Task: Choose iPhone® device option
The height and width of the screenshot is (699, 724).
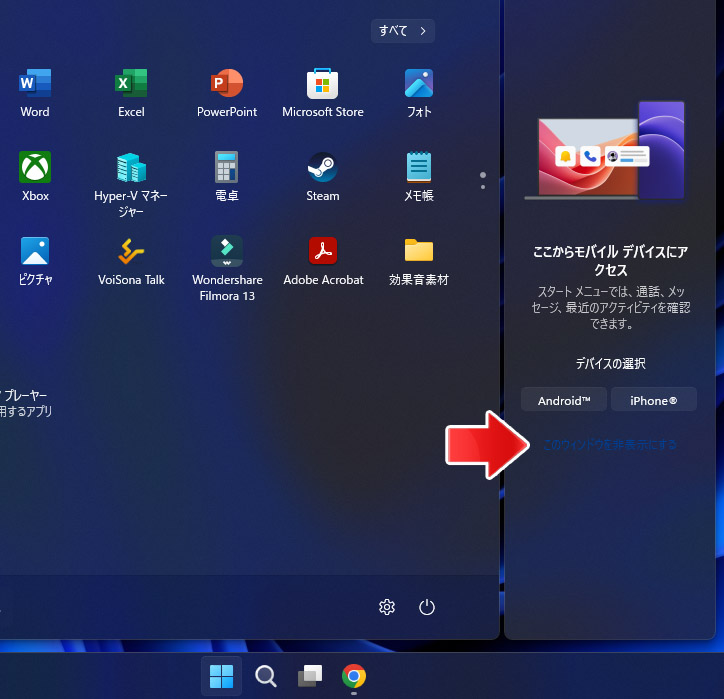Action: point(654,400)
